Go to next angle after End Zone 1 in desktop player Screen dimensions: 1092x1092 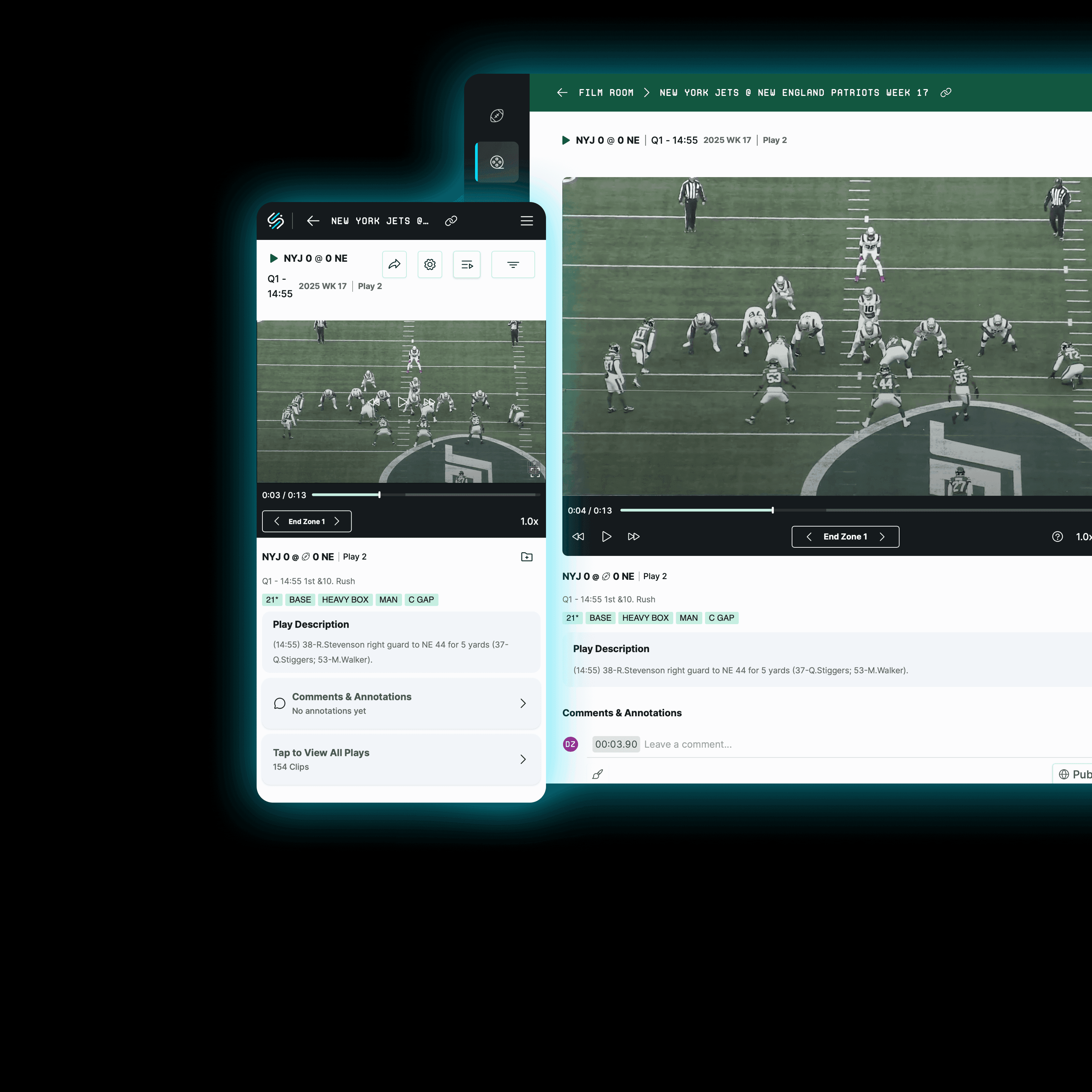(882, 536)
